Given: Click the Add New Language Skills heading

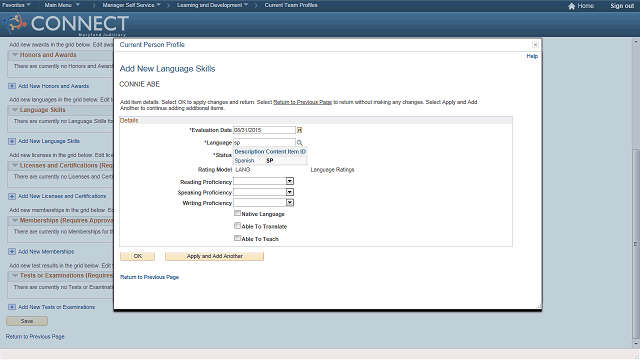Looking at the screenshot, I should 167,69.
